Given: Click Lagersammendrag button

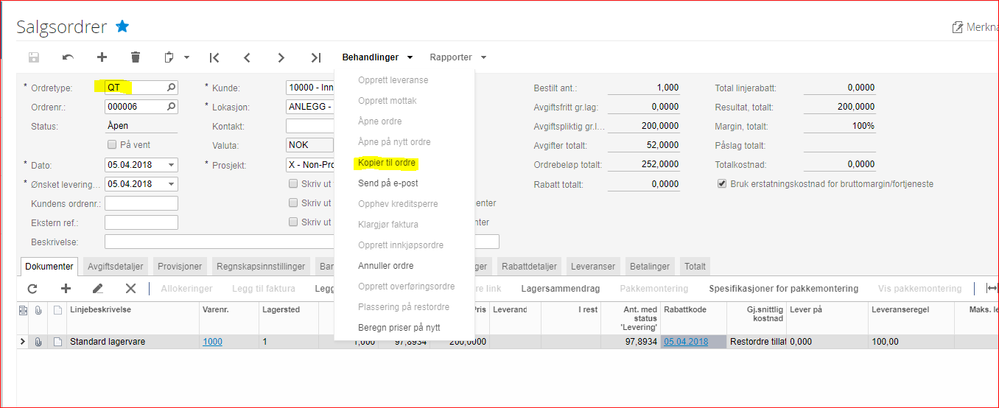Looking at the screenshot, I should 560,289.
